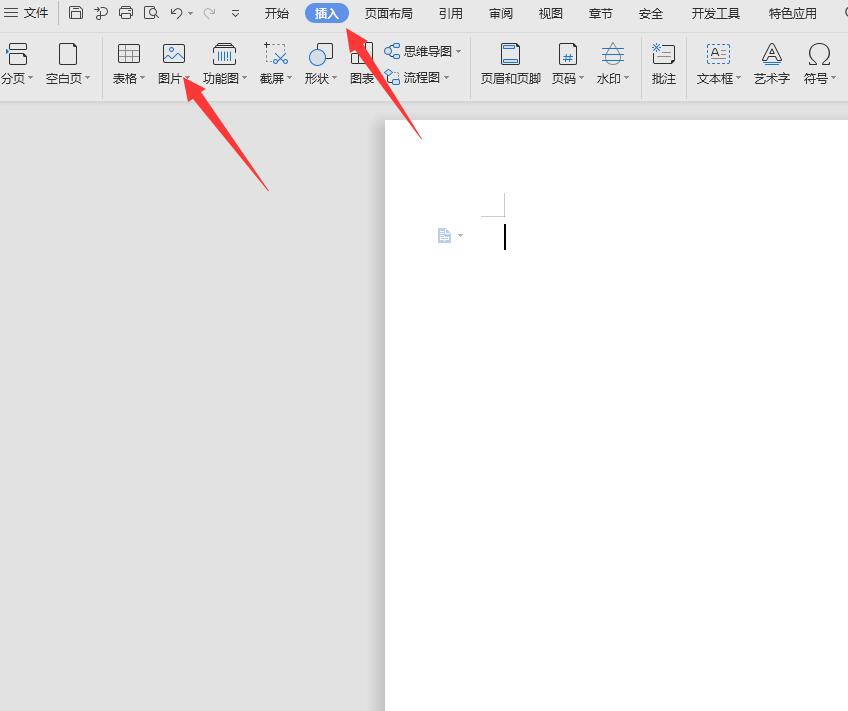
Task: Open the 引用 tab
Action: pos(450,13)
